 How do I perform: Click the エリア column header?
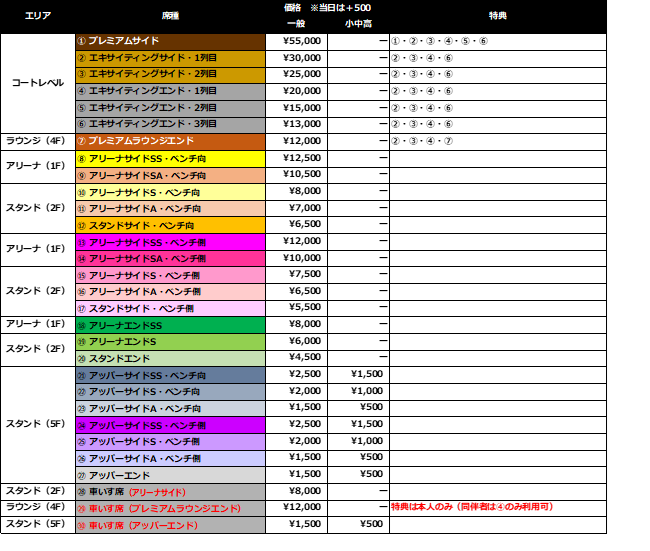(x=38, y=16)
